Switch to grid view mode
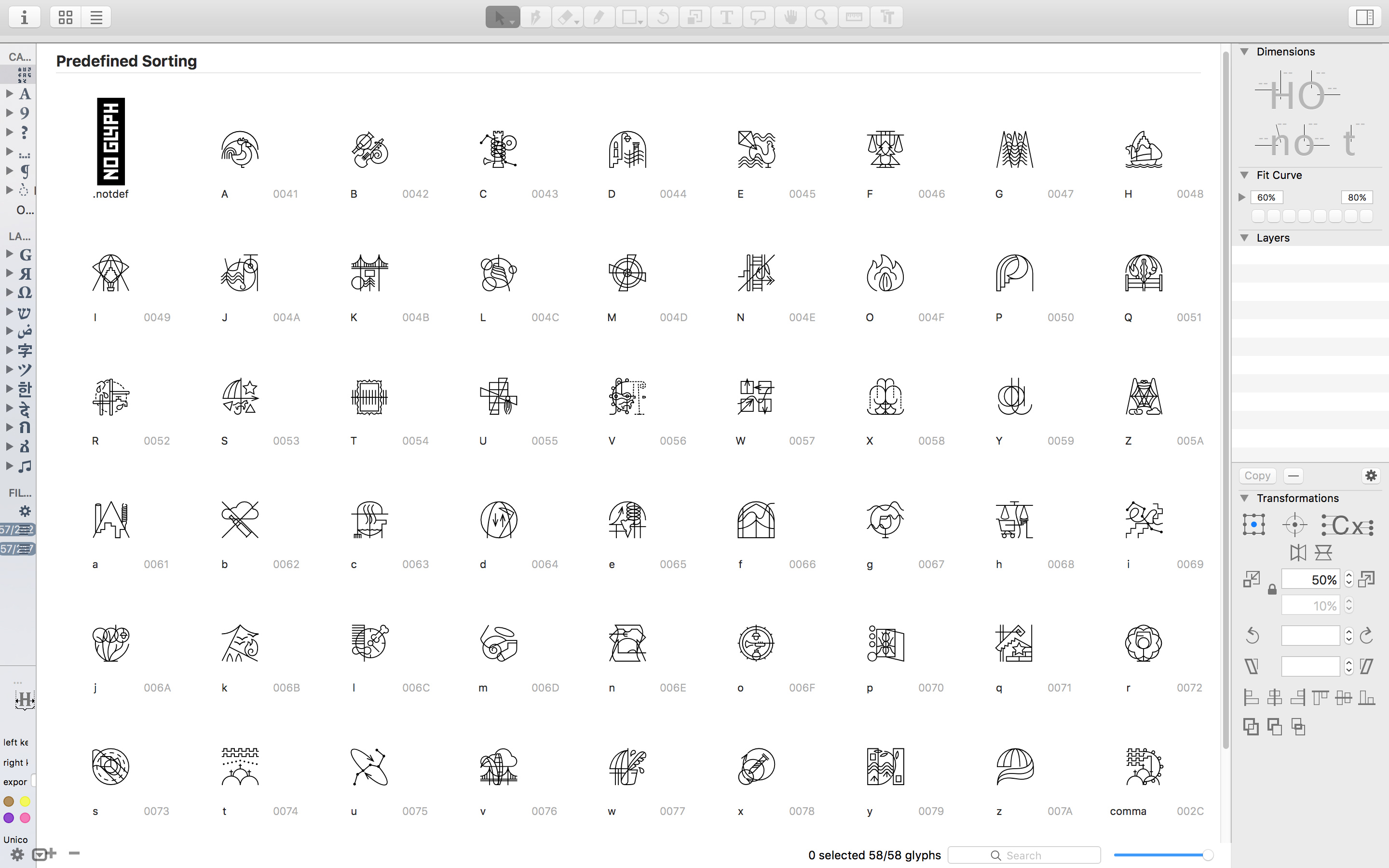The image size is (1389, 868). pos(66,17)
